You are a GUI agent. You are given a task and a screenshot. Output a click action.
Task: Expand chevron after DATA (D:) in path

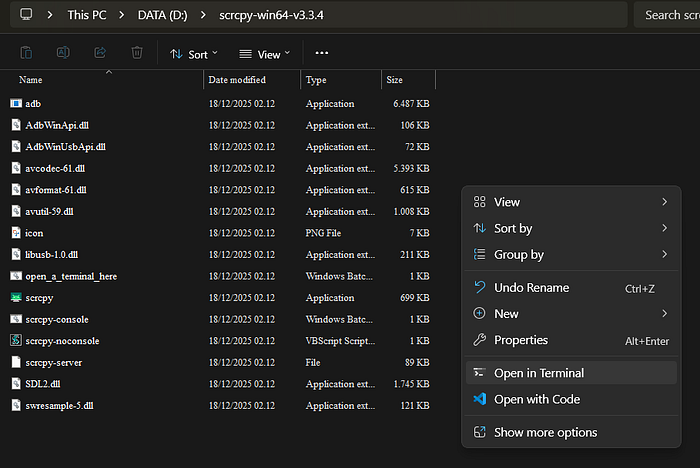(x=203, y=15)
